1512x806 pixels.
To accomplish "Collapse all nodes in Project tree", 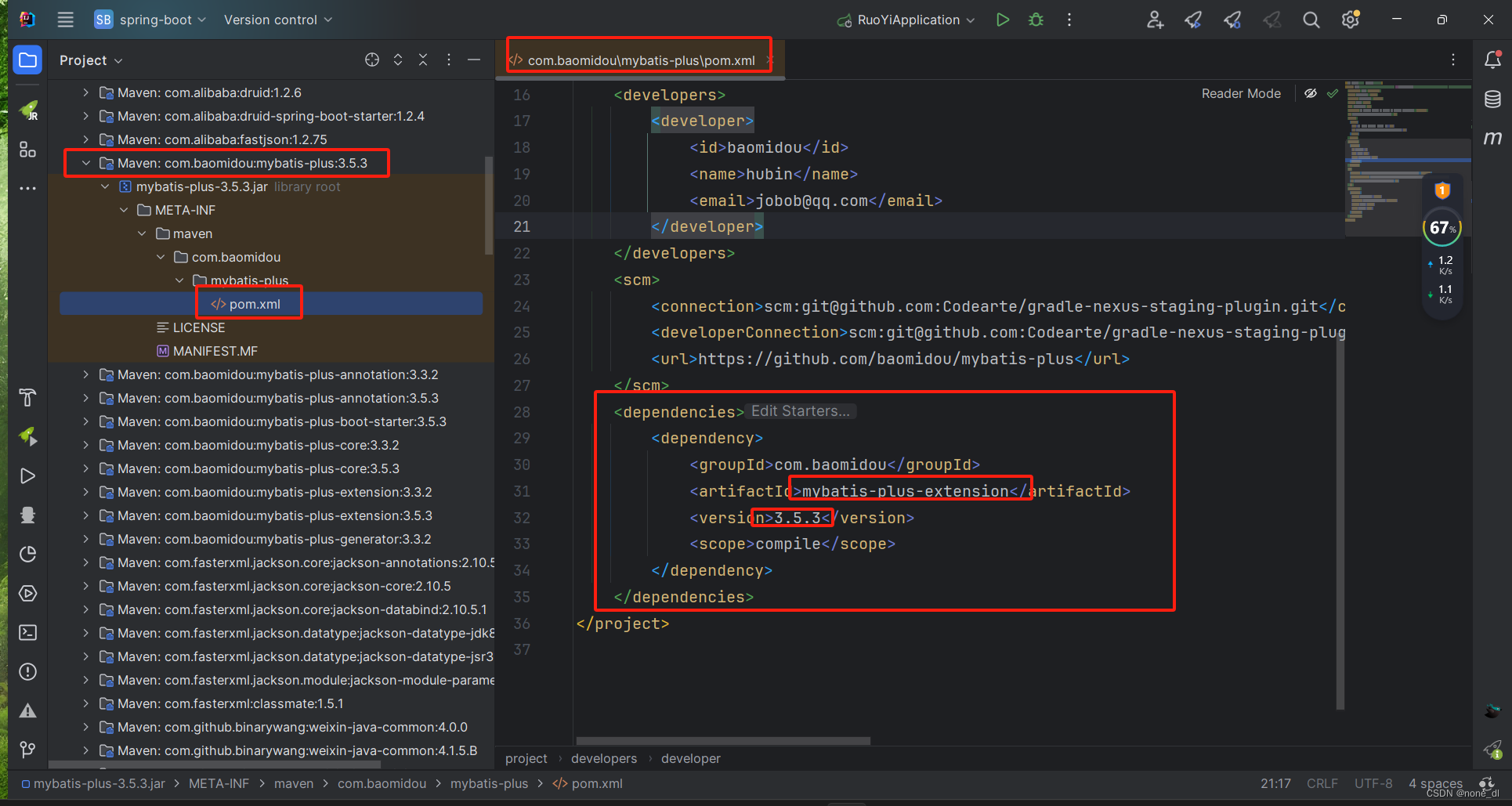I will (x=423, y=59).
